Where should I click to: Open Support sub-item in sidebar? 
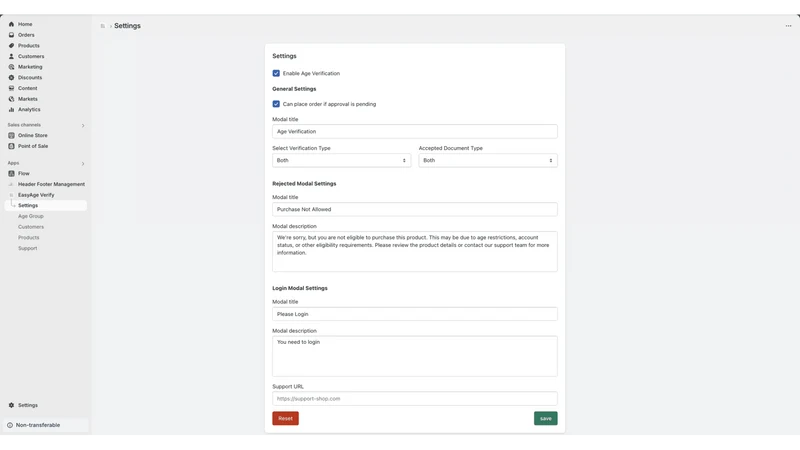tap(28, 248)
